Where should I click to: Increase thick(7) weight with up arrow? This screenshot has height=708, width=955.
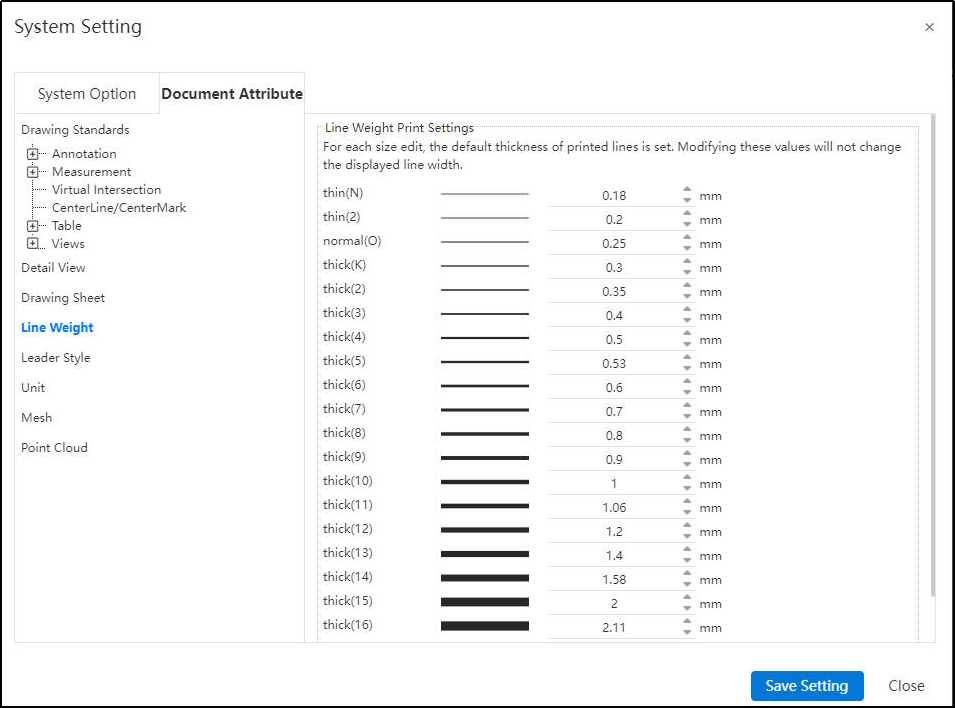tap(687, 405)
